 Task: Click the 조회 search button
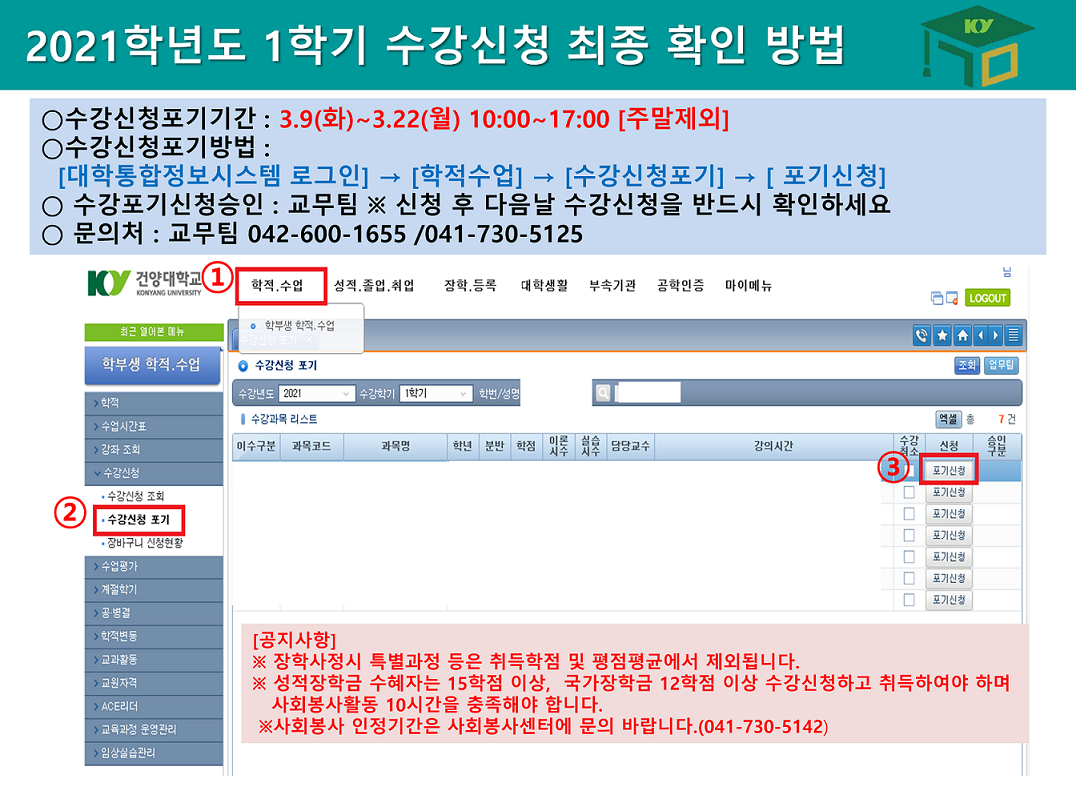(966, 366)
